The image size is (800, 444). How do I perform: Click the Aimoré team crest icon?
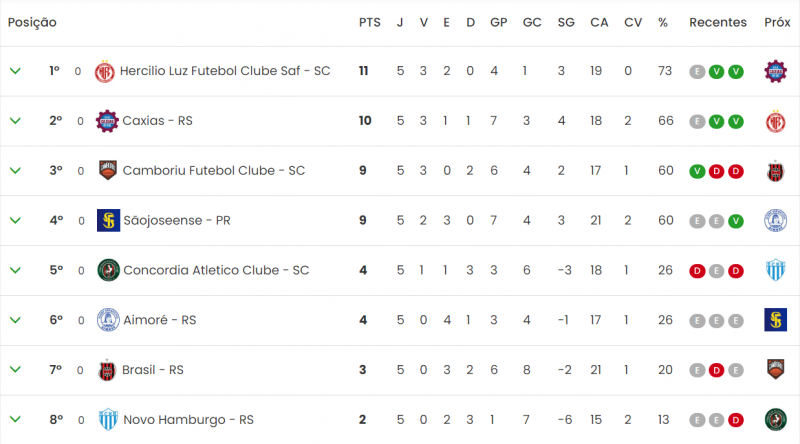point(108,320)
